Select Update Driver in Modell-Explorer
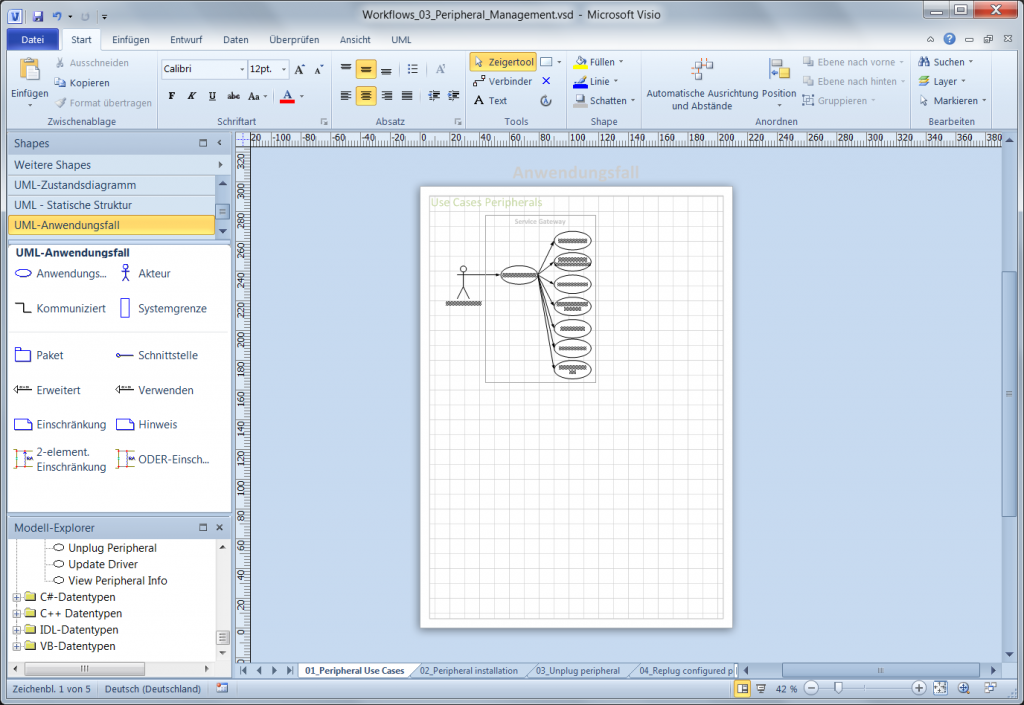 pos(103,564)
